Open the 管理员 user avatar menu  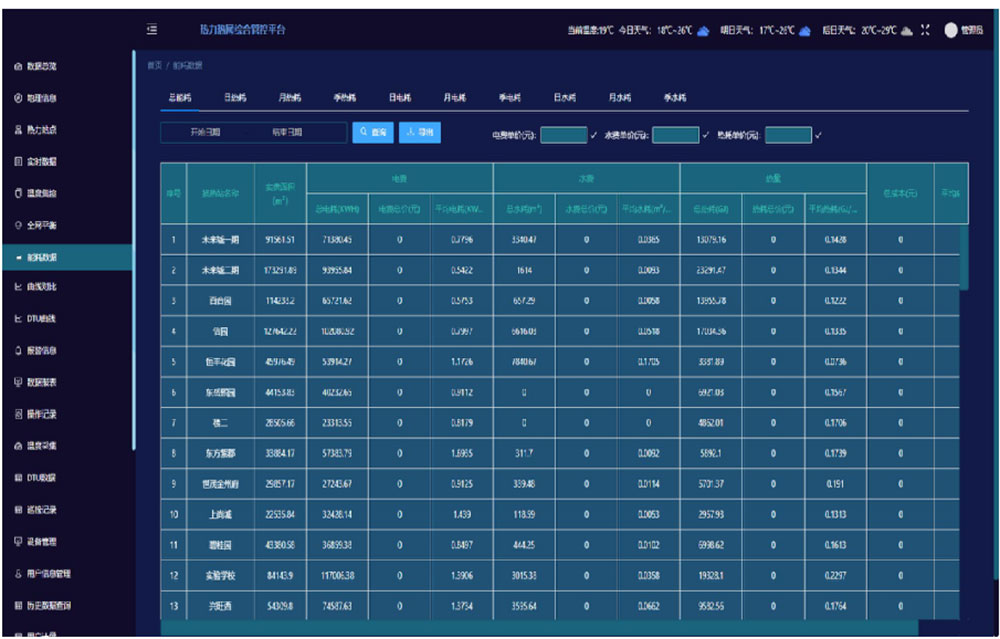click(951, 30)
